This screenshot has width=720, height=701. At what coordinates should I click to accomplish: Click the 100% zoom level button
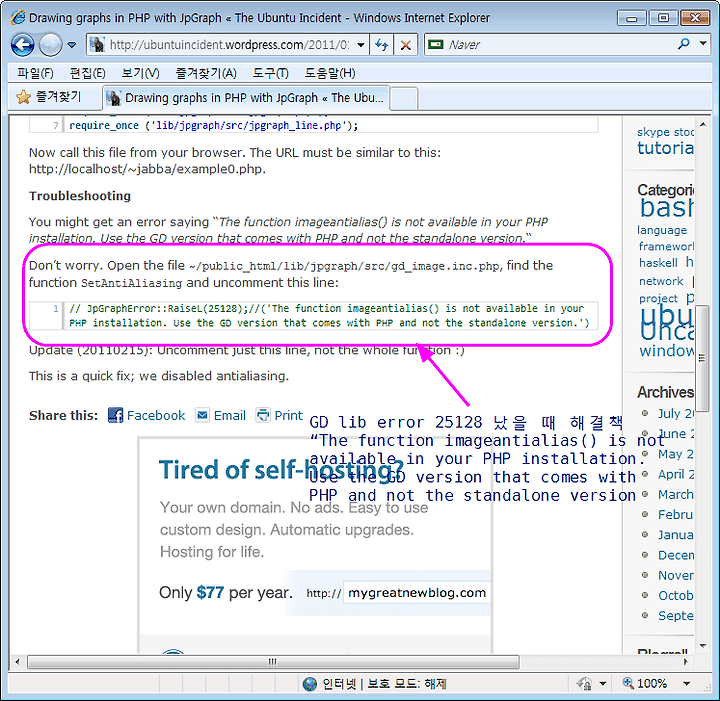[645, 684]
